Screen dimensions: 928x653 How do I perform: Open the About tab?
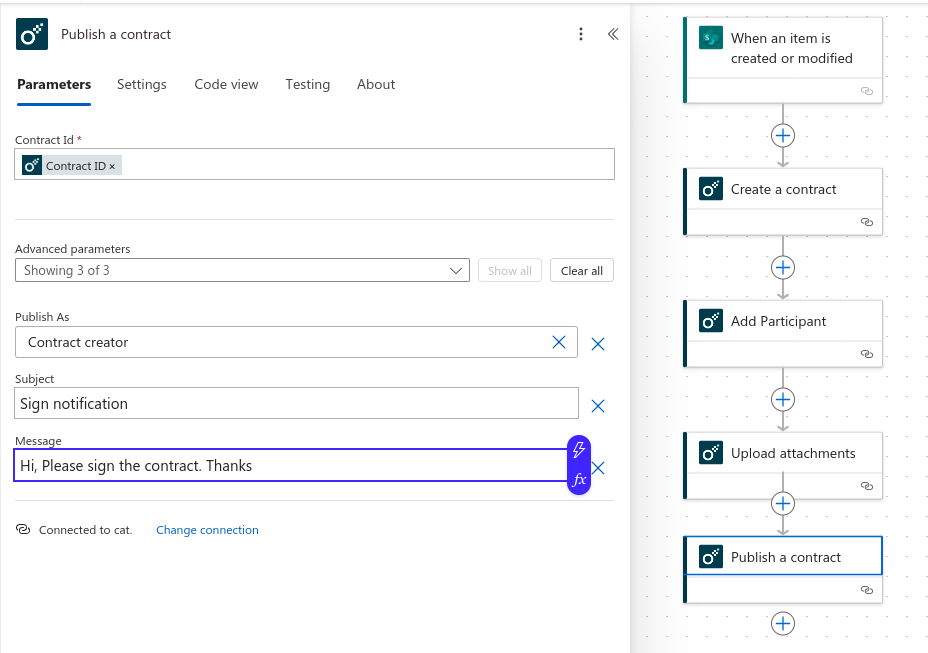[376, 85]
